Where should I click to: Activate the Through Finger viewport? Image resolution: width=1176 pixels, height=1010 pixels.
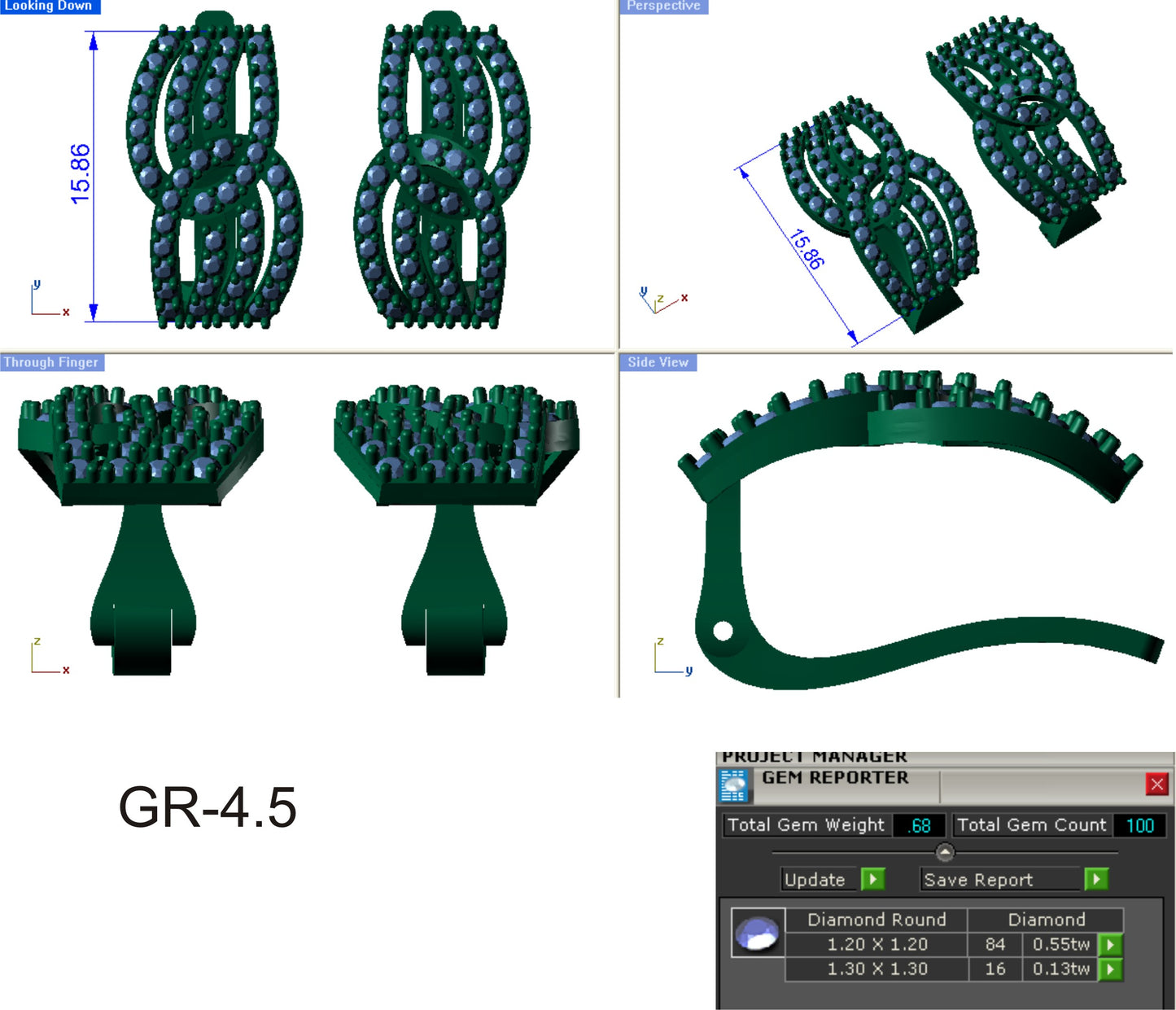pos(50,361)
